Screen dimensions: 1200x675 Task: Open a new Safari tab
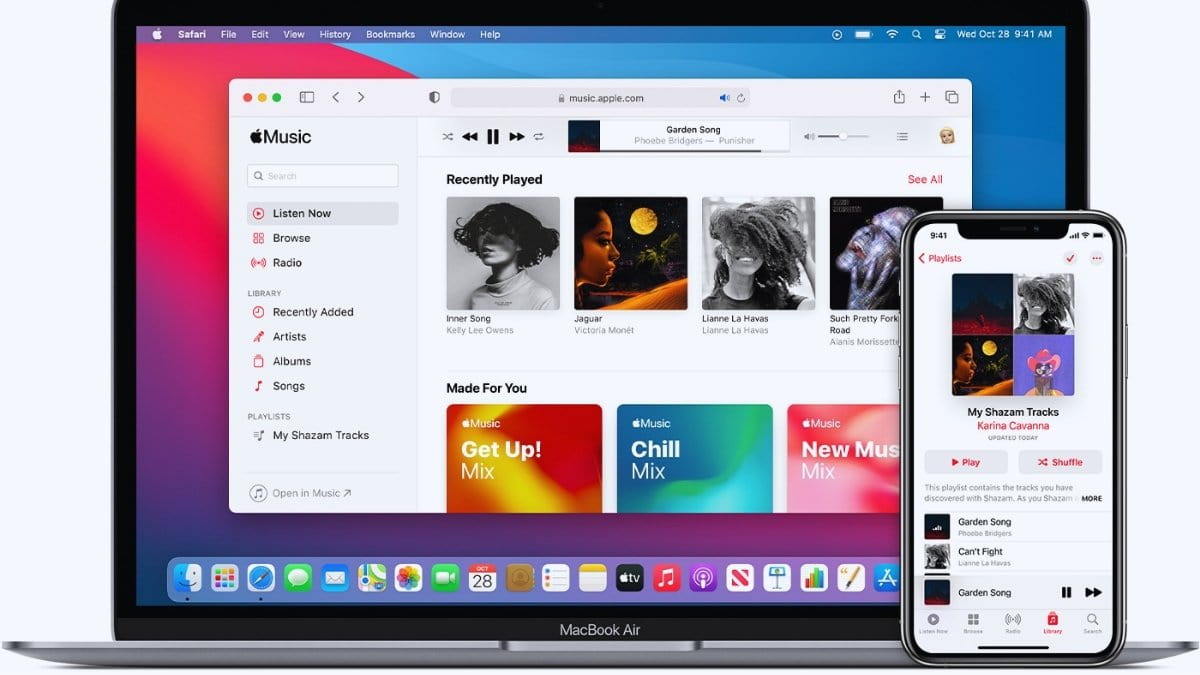(925, 97)
